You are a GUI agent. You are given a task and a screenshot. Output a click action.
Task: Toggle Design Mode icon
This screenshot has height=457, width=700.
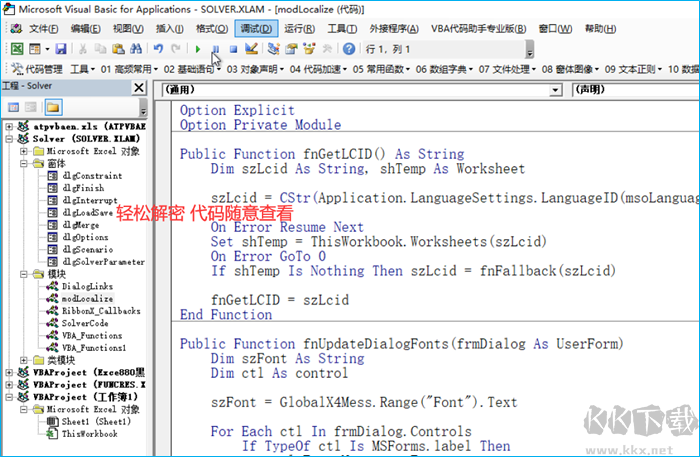[x=251, y=49]
